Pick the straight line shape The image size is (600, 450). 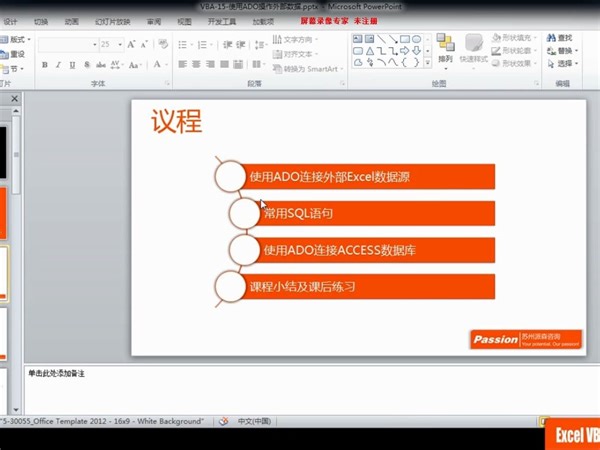click(x=381, y=39)
